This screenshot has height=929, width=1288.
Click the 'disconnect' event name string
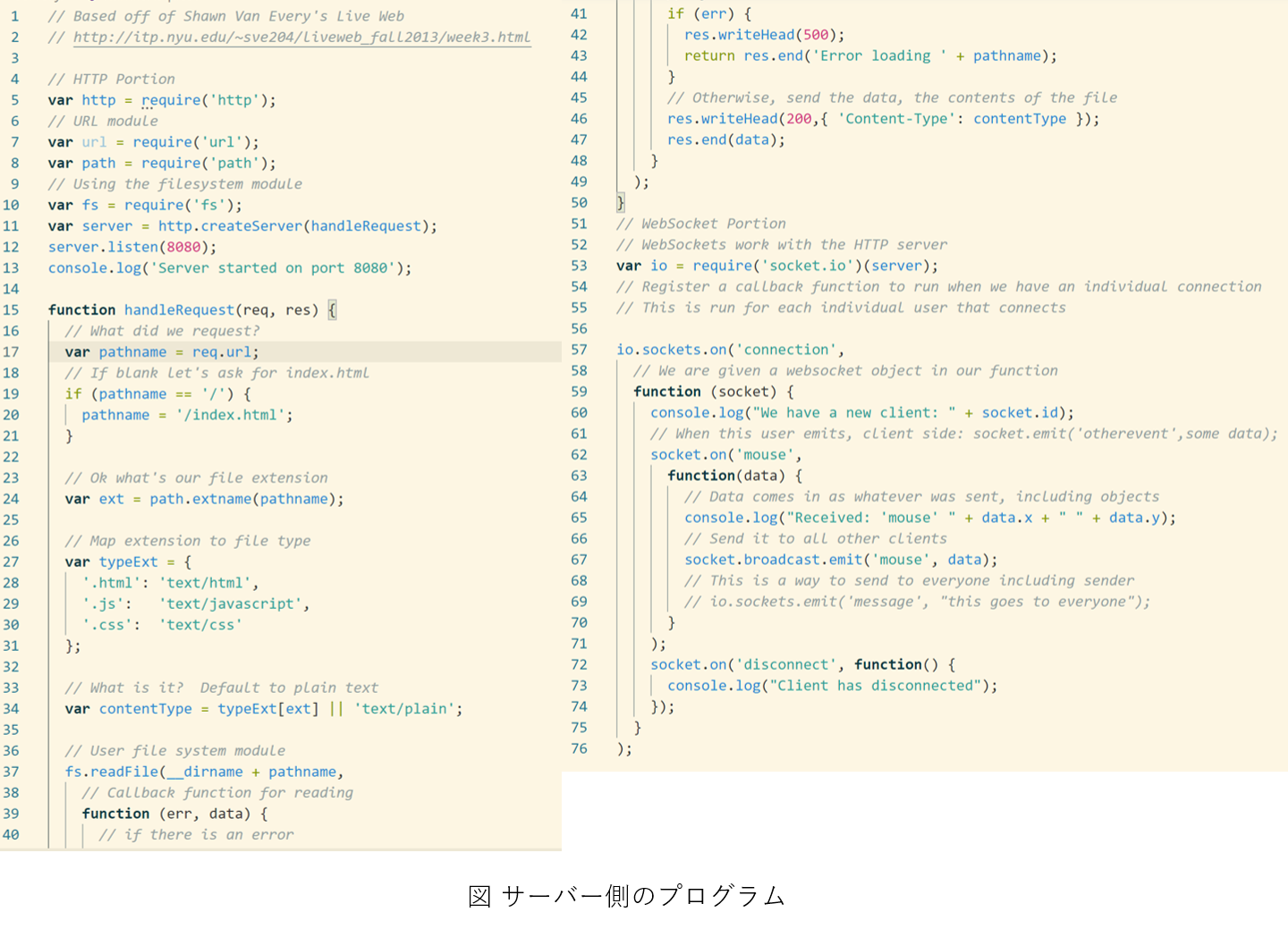pyautogui.click(x=785, y=664)
